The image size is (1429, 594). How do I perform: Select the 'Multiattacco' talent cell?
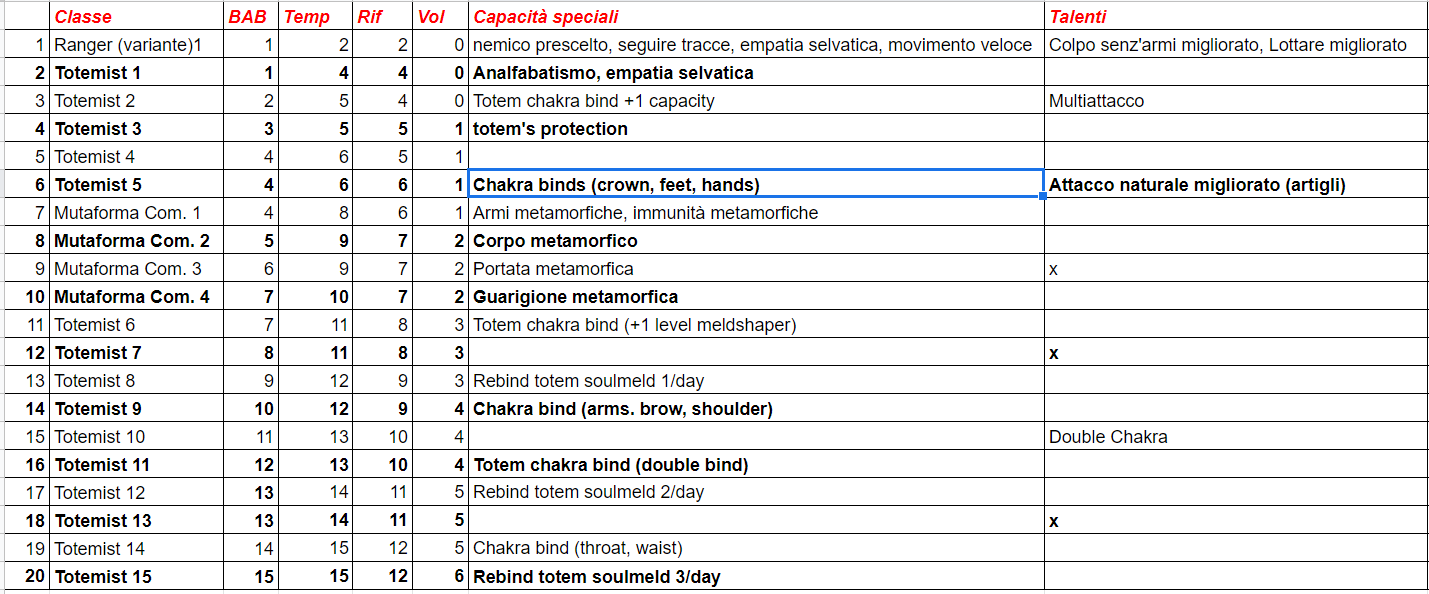1237,101
